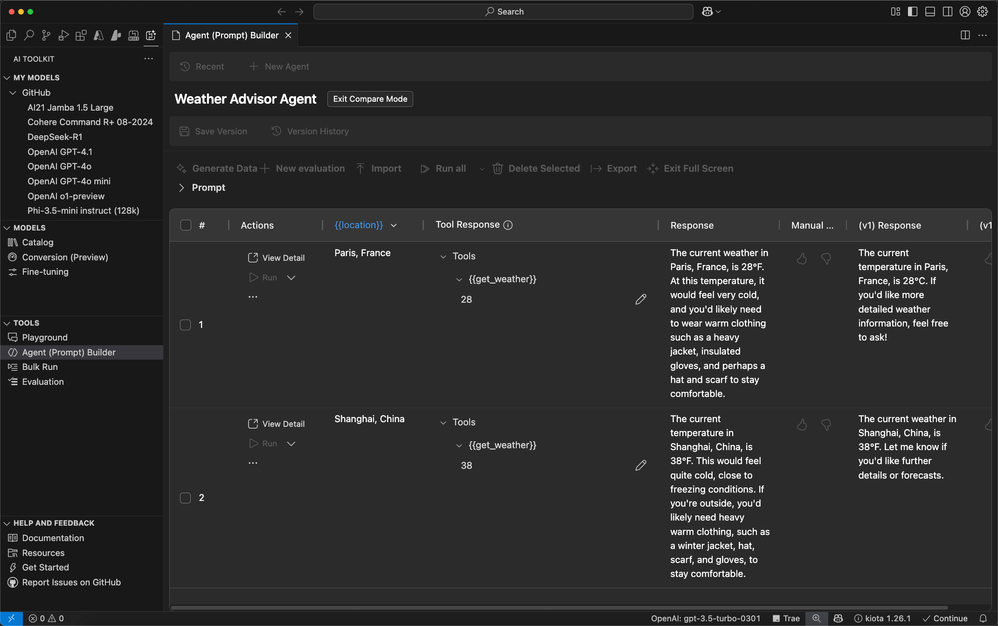Viewport: 998px width, 626px height.
Task: Click errors and warnings count in status bar
Action: point(46,618)
